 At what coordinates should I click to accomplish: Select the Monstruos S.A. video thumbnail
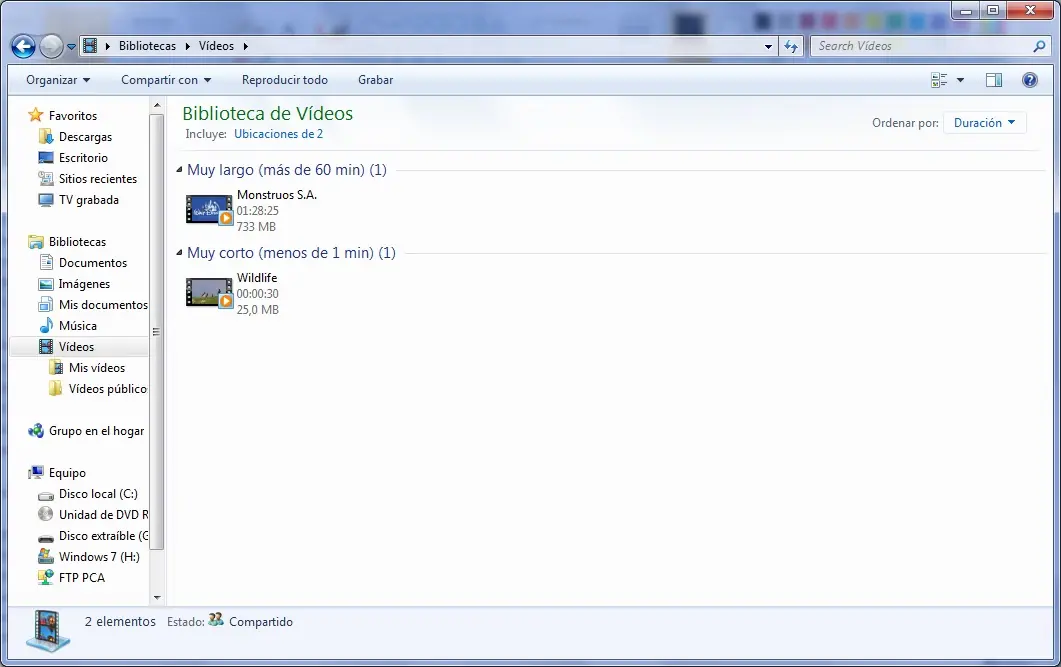(209, 210)
